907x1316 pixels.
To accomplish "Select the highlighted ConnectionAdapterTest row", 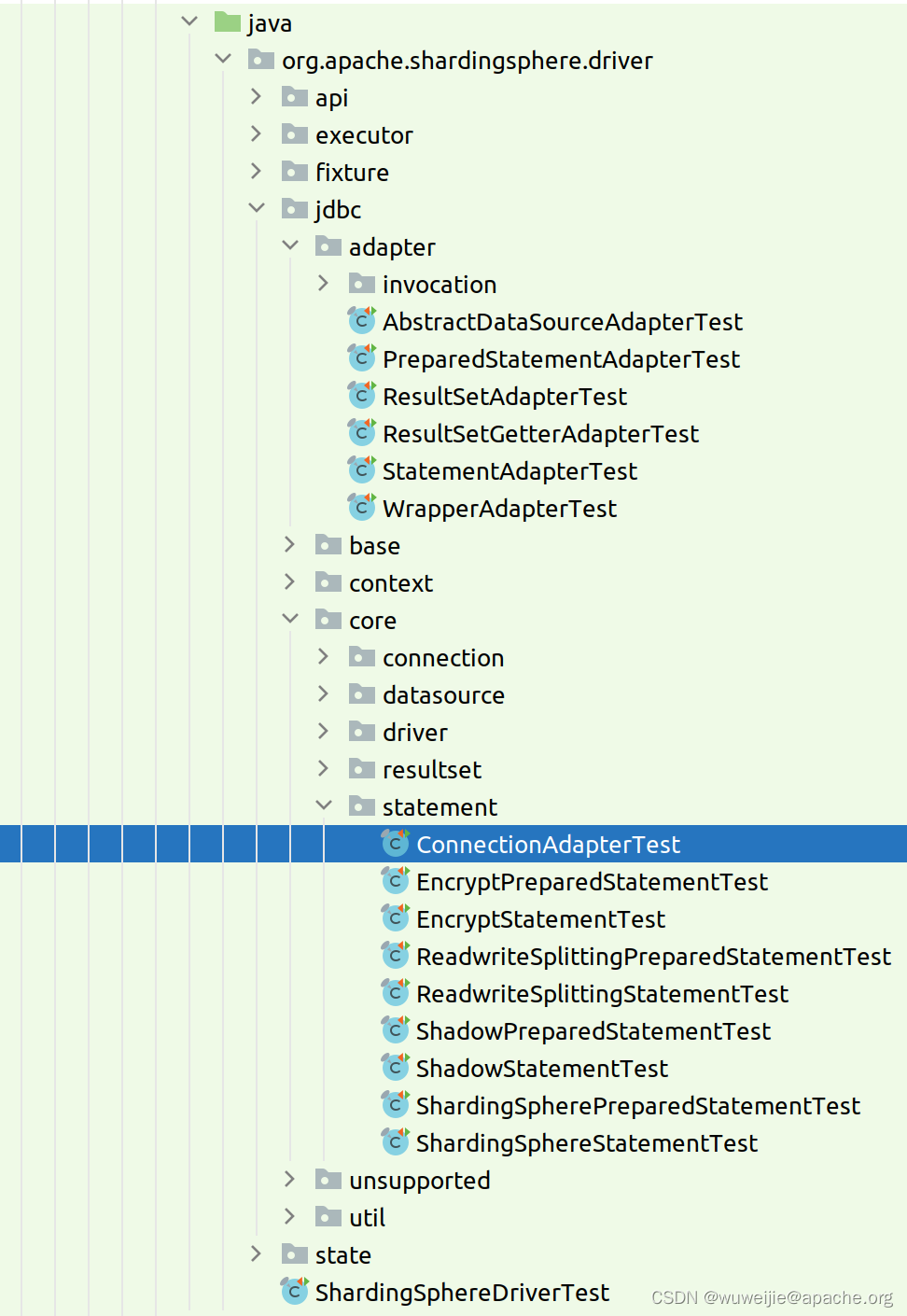I will [x=453, y=844].
